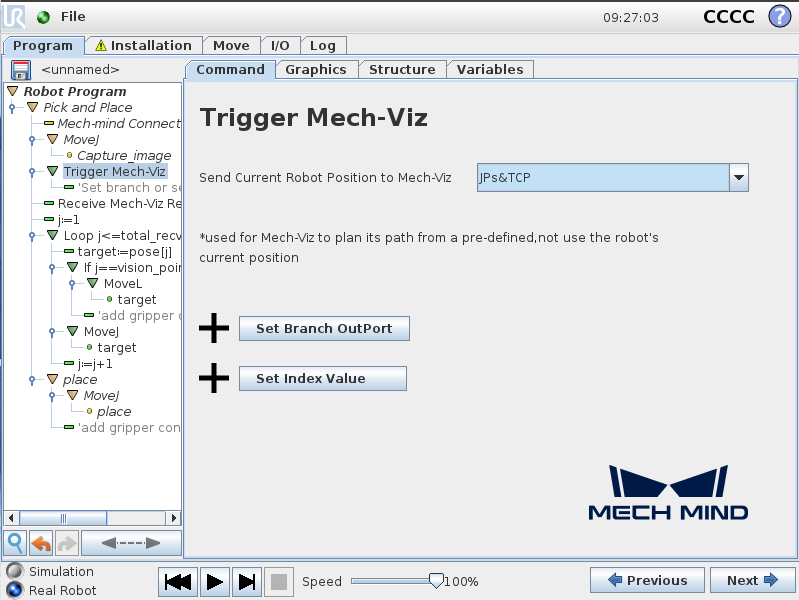Collapse the MoveJ node inside the Loop
The image size is (799, 600).
pyautogui.click(x=73, y=331)
